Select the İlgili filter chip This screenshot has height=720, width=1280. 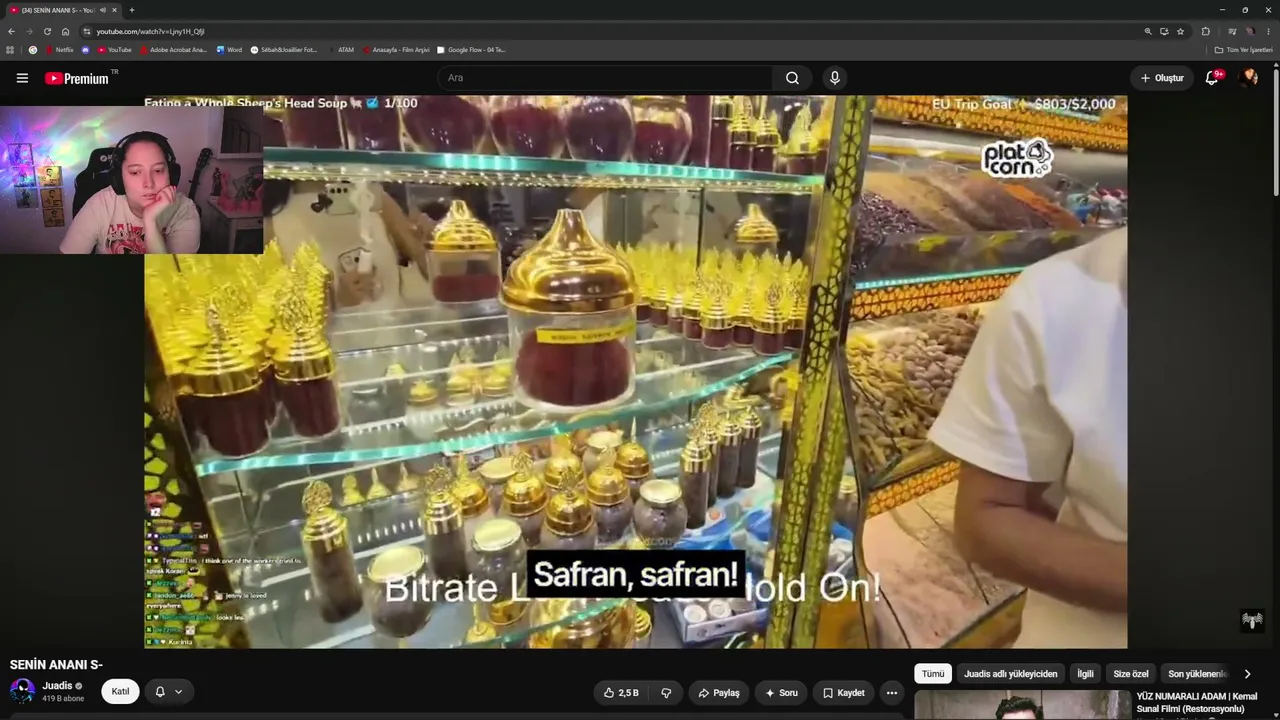tap(1085, 674)
